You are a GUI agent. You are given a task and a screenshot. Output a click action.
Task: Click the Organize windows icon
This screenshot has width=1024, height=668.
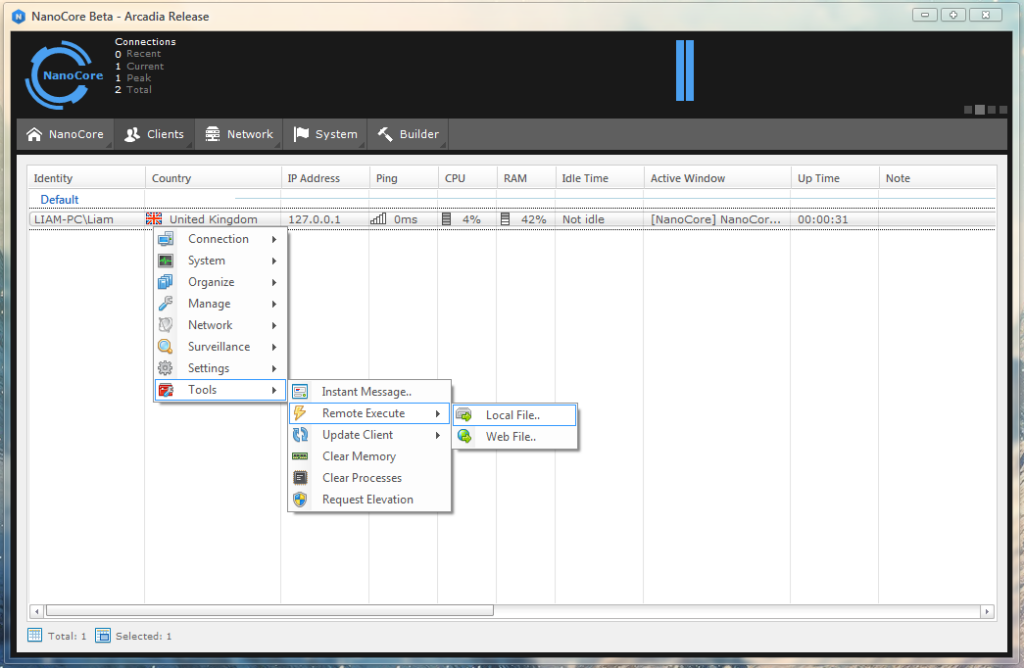click(x=166, y=282)
